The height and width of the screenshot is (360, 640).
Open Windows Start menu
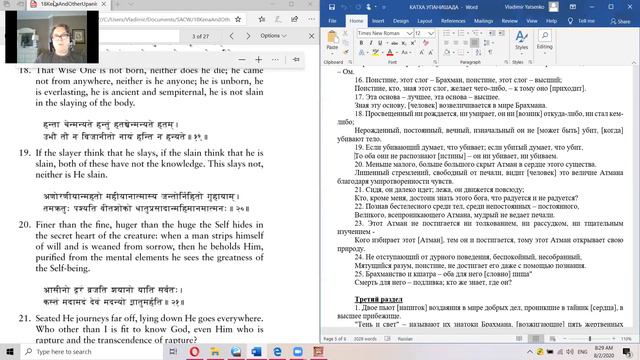click(10, 351)
